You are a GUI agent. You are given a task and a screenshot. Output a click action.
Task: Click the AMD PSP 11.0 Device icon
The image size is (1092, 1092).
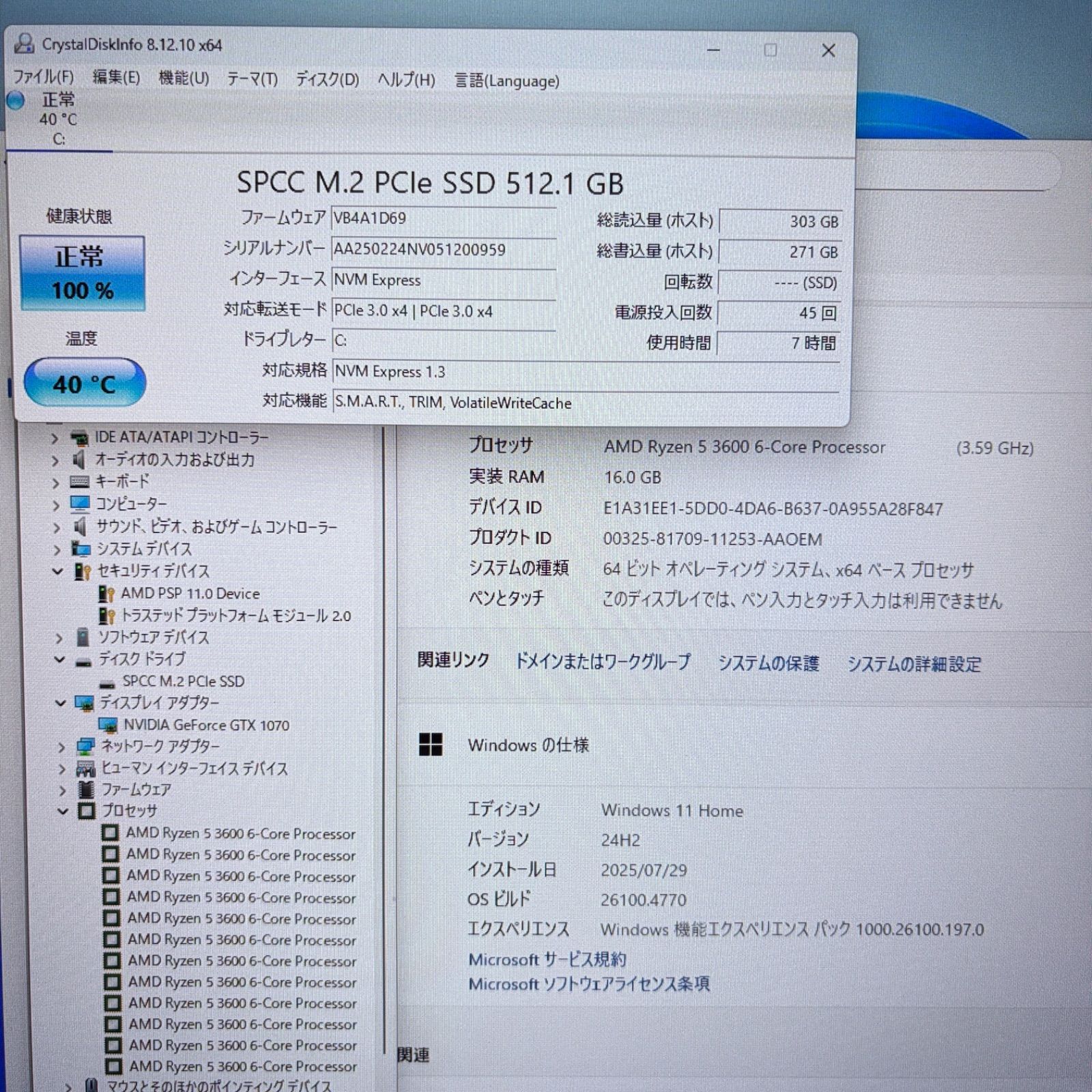point(106,594)
